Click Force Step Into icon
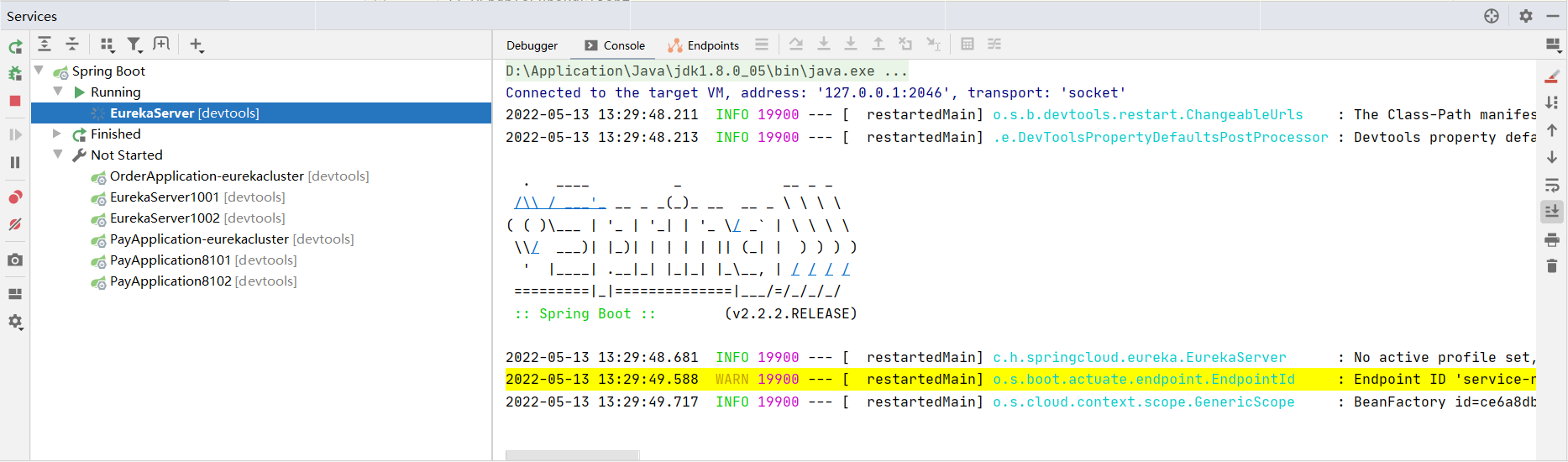1568x462 pixels. (851, 44)
